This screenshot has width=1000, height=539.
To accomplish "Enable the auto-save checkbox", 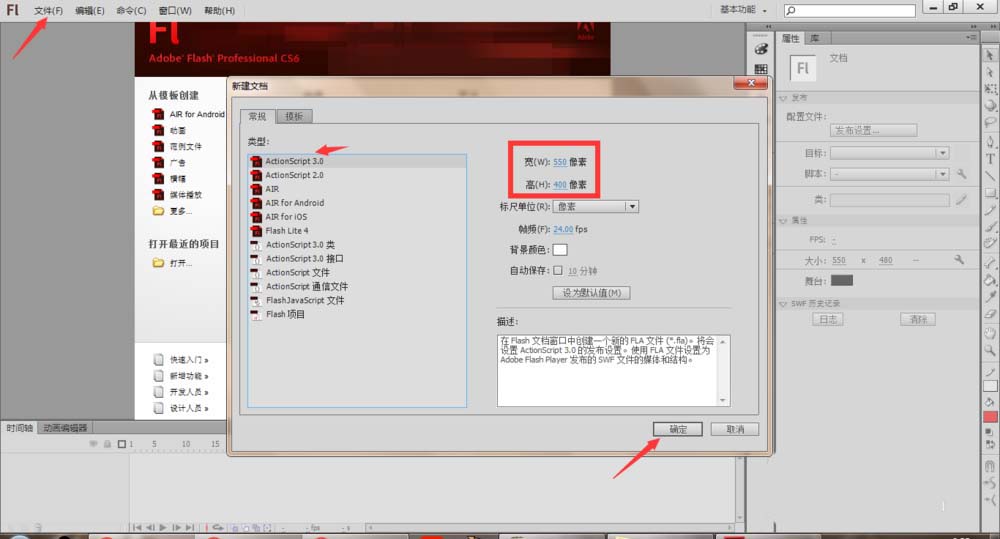I will click(558, 270).
